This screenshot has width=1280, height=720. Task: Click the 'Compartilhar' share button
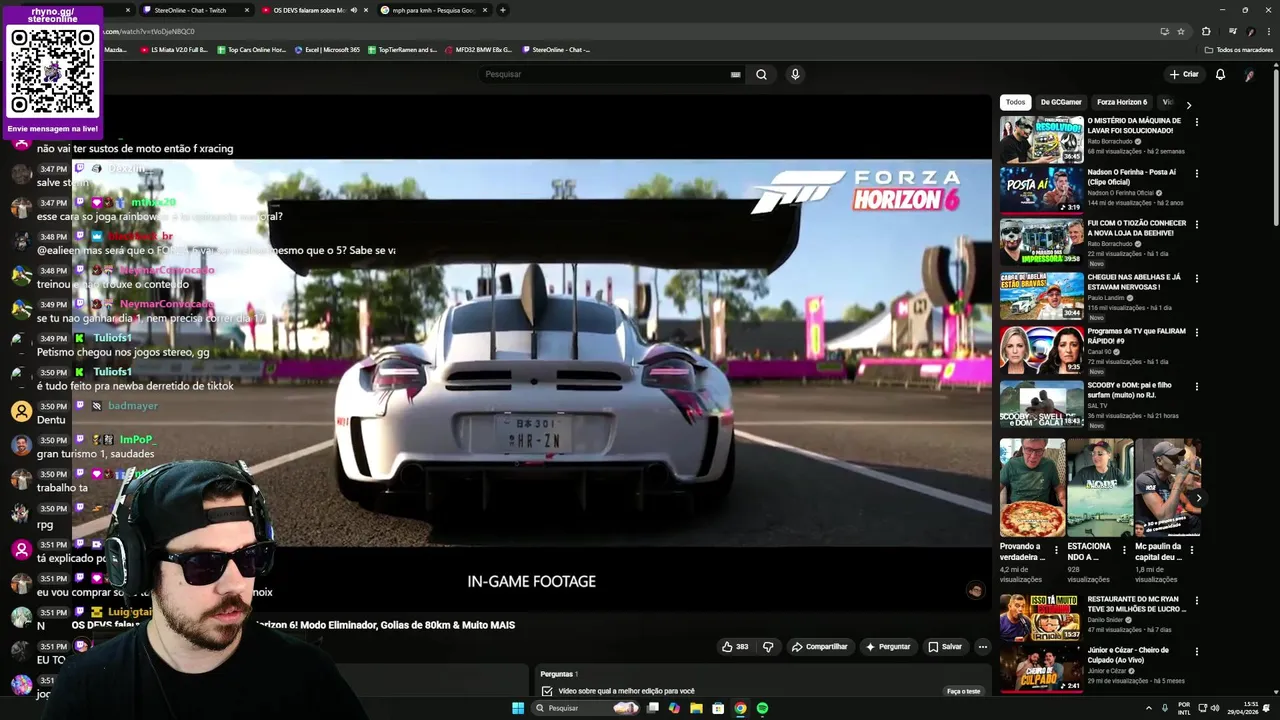pyautogui.click(x=819, y=647)
